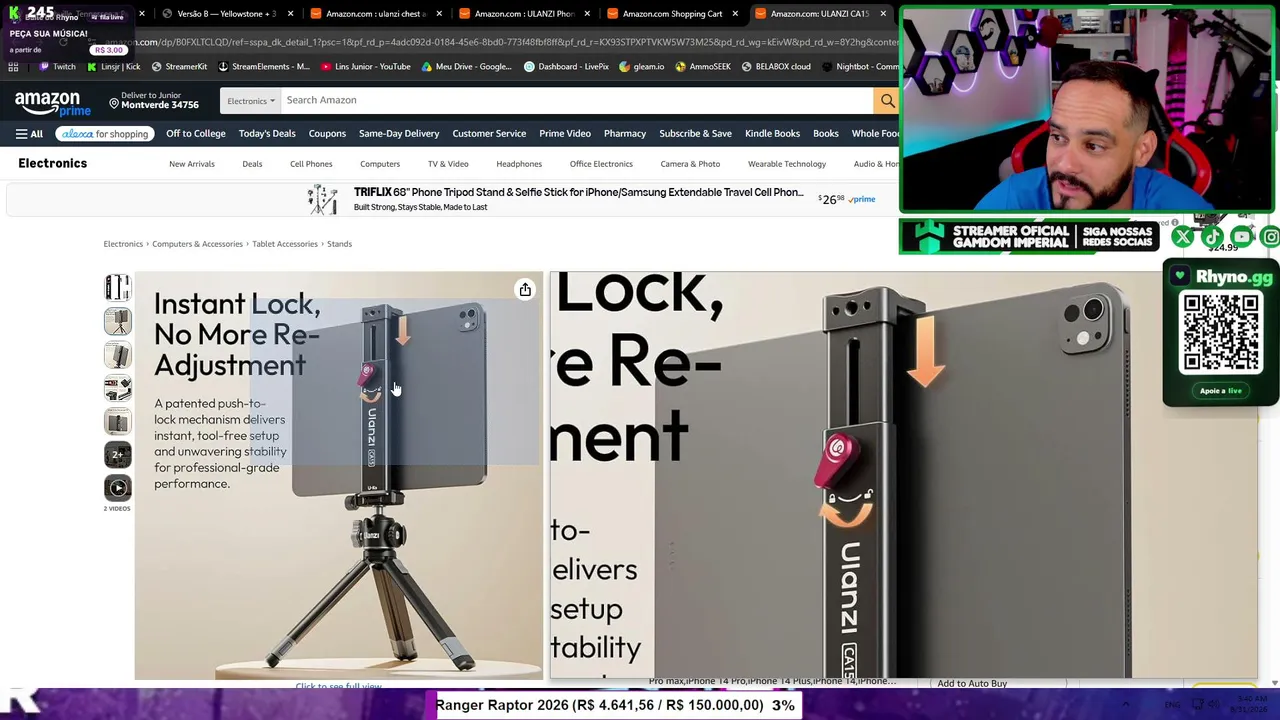Screen dimensions: 1280x720
Task: Play the product videos thumbnail
Action: 118,488
